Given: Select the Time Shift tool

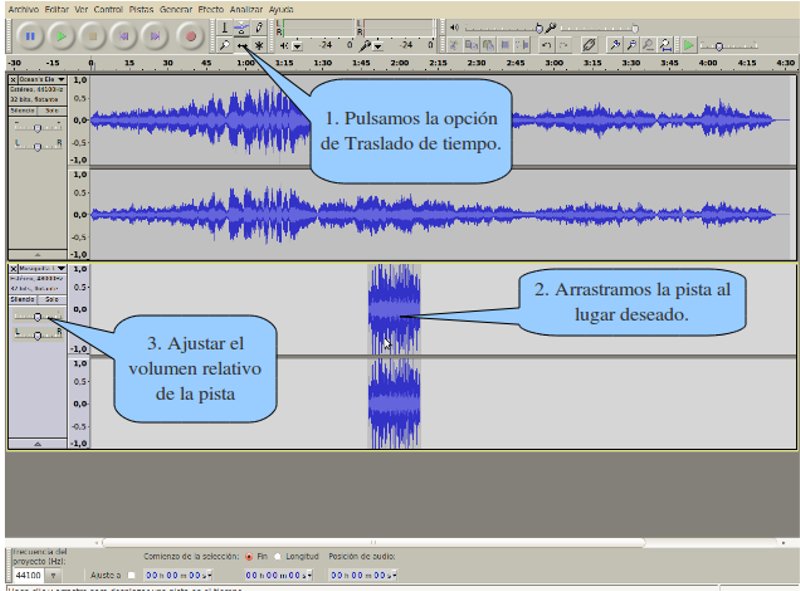Looking at the screenshot, I should pyautogui.click(x=241, y=45).
